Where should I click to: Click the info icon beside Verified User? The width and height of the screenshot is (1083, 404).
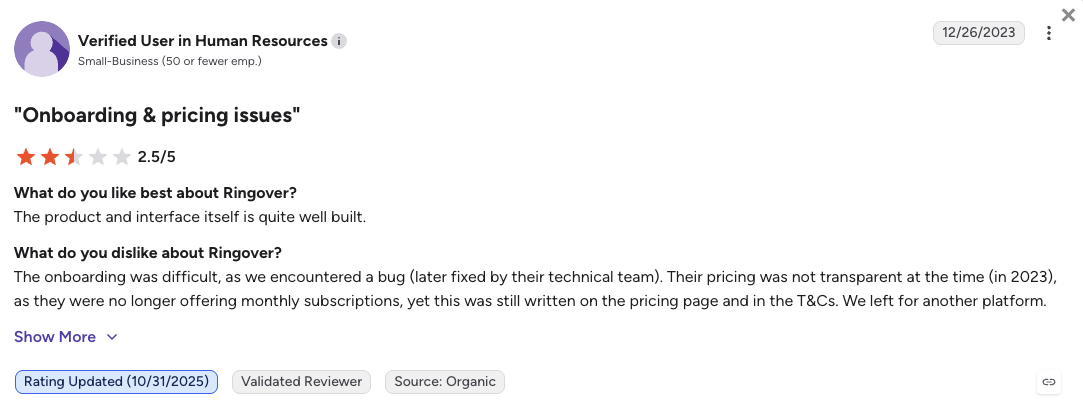tap(338, 41)
